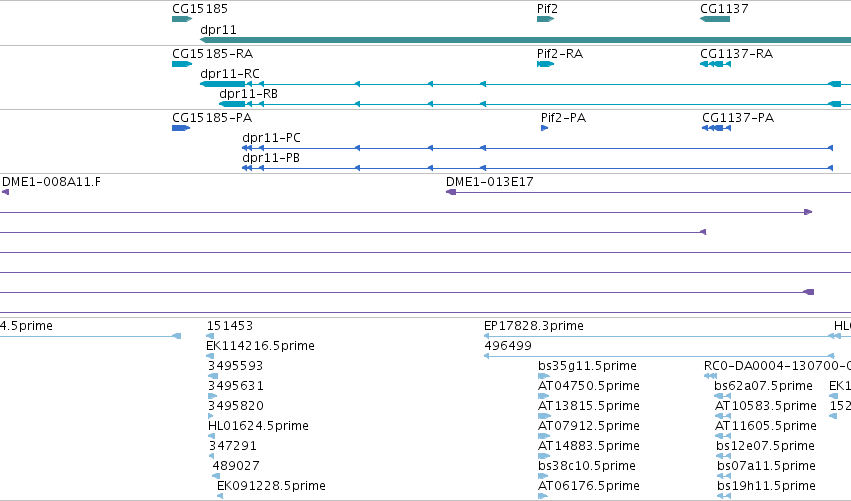Select the CG15185-RA transcript glyph
Viewport: 851px width, 501px height.
coord(182,64)
